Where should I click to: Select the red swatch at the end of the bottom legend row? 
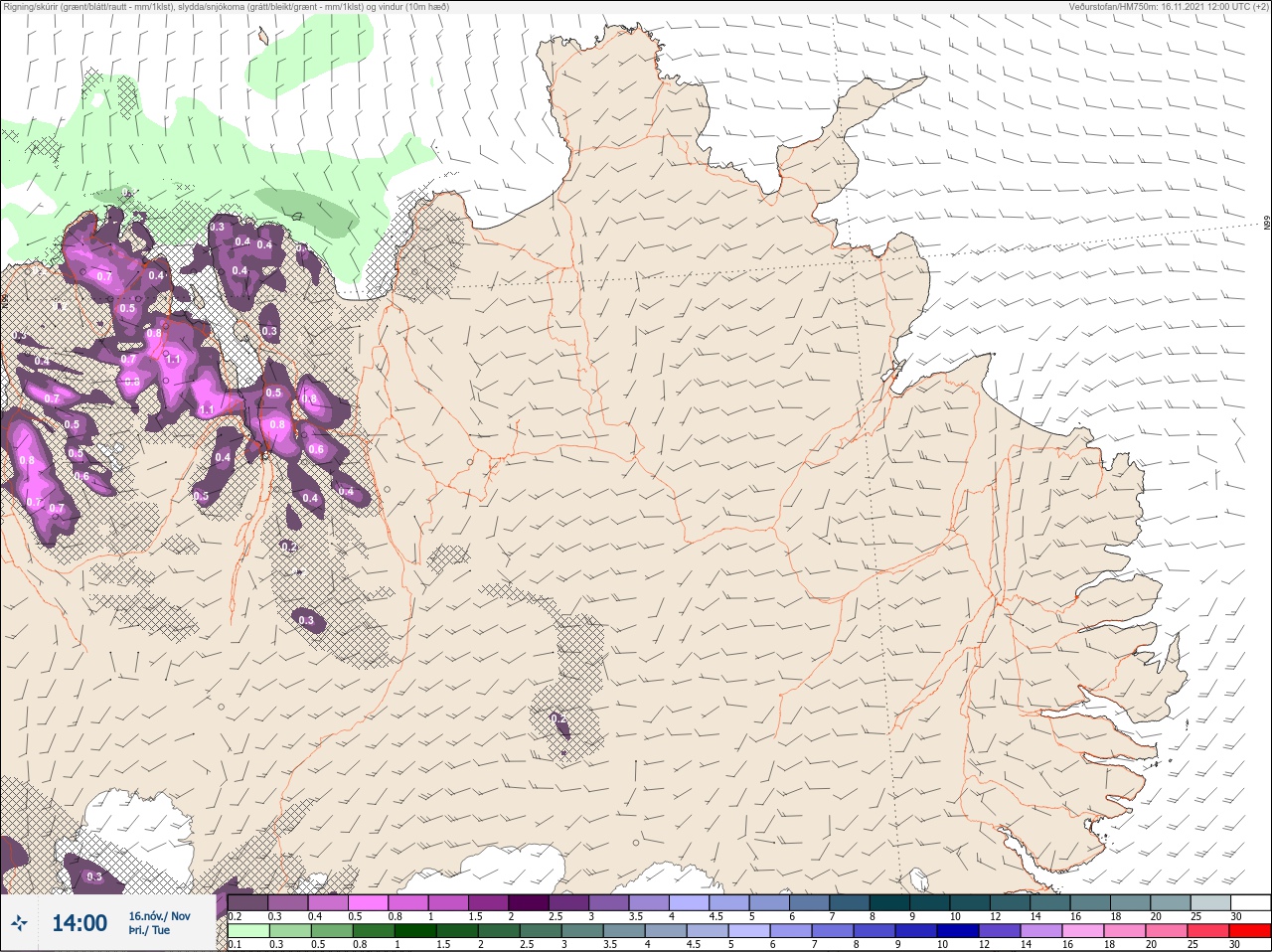coord(1249,931)
